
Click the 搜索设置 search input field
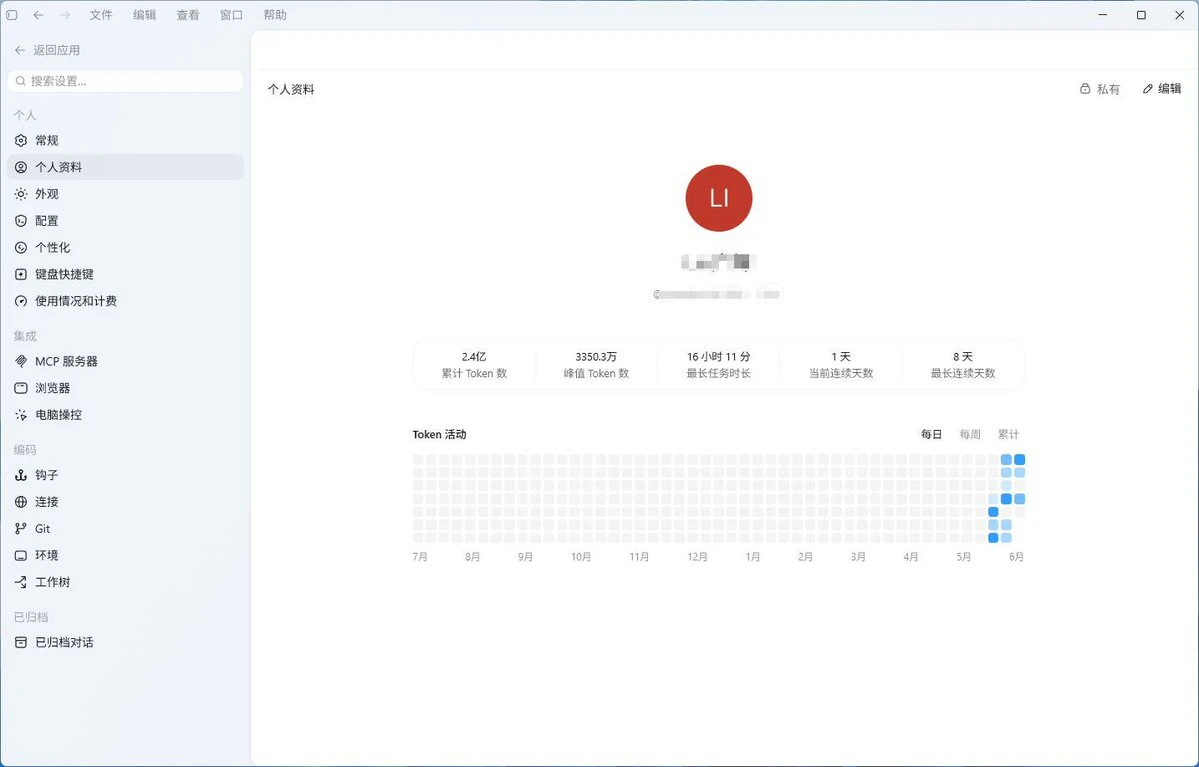[125, 80]
